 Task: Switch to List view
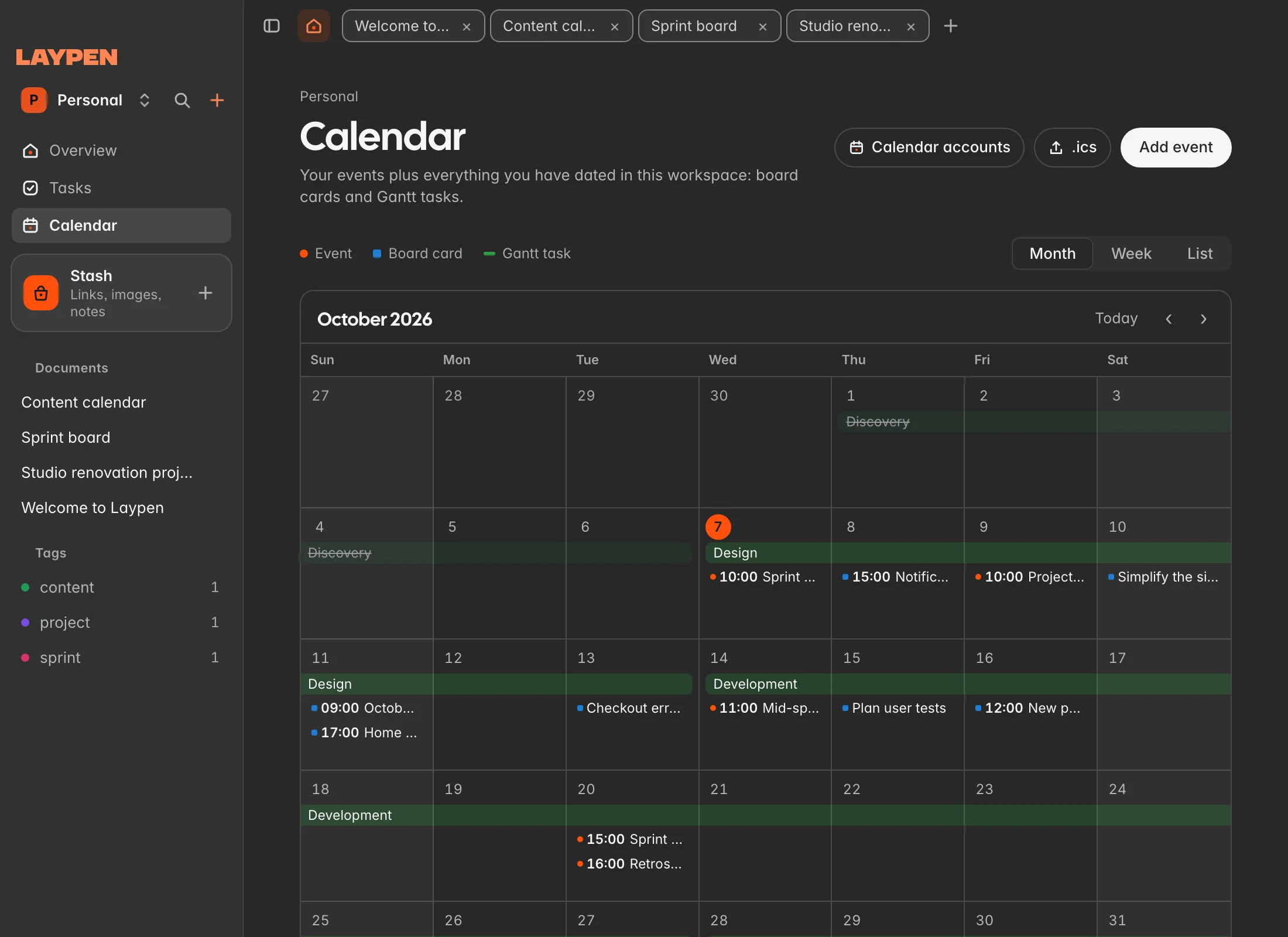[x=1200, y=254]
